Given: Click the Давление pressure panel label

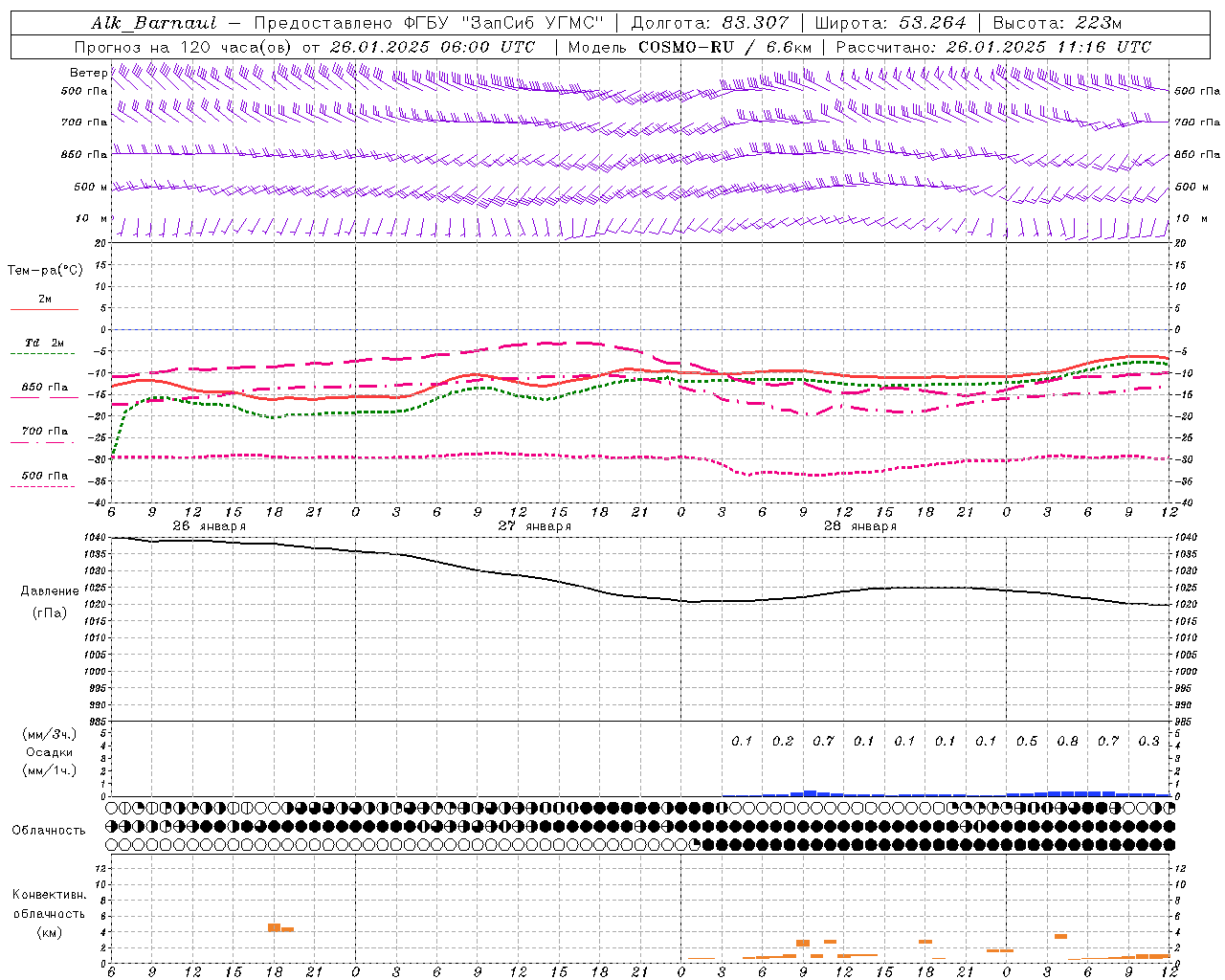Looking at the screenshot, I should [50, 591].
